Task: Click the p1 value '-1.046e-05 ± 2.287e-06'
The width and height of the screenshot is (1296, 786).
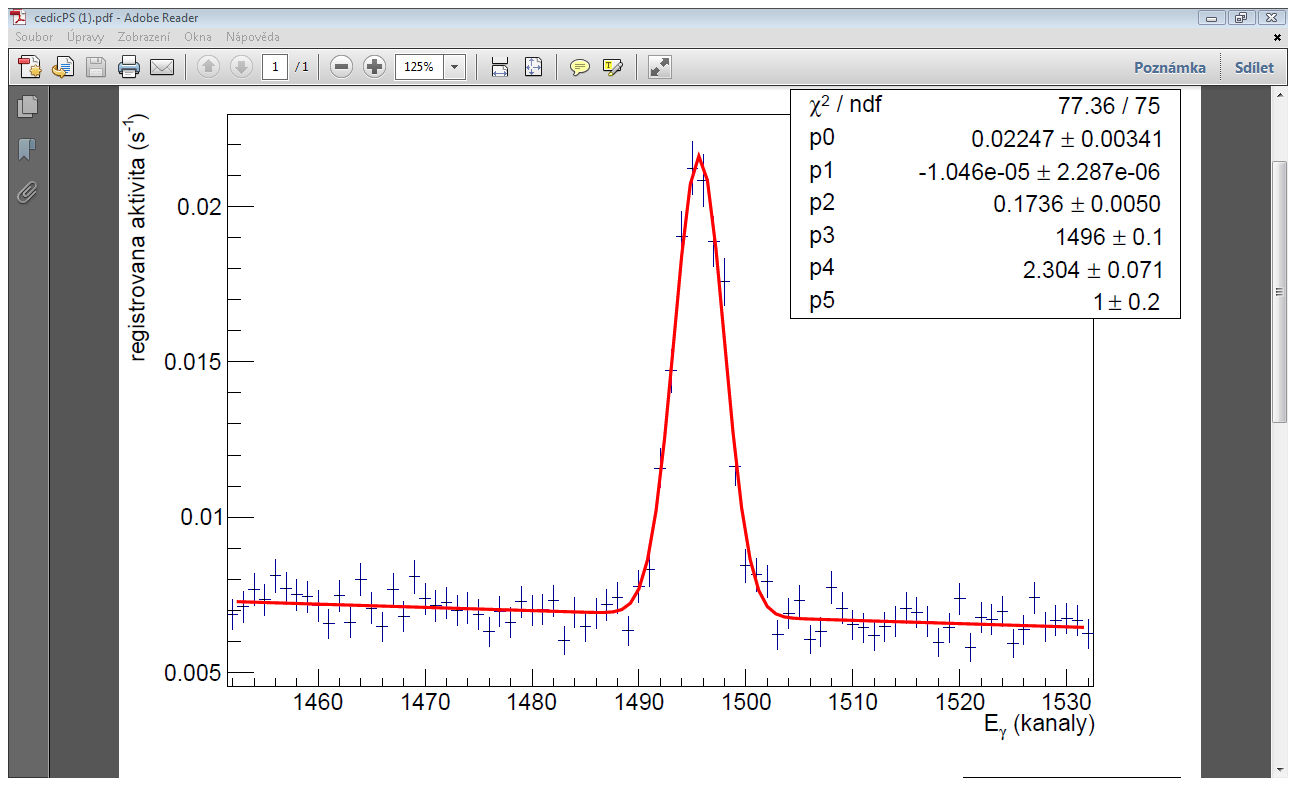Action: point(1039,172)
